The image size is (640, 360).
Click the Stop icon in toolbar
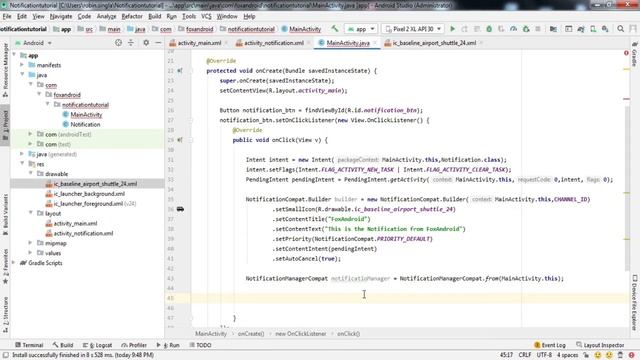[538, 29]
